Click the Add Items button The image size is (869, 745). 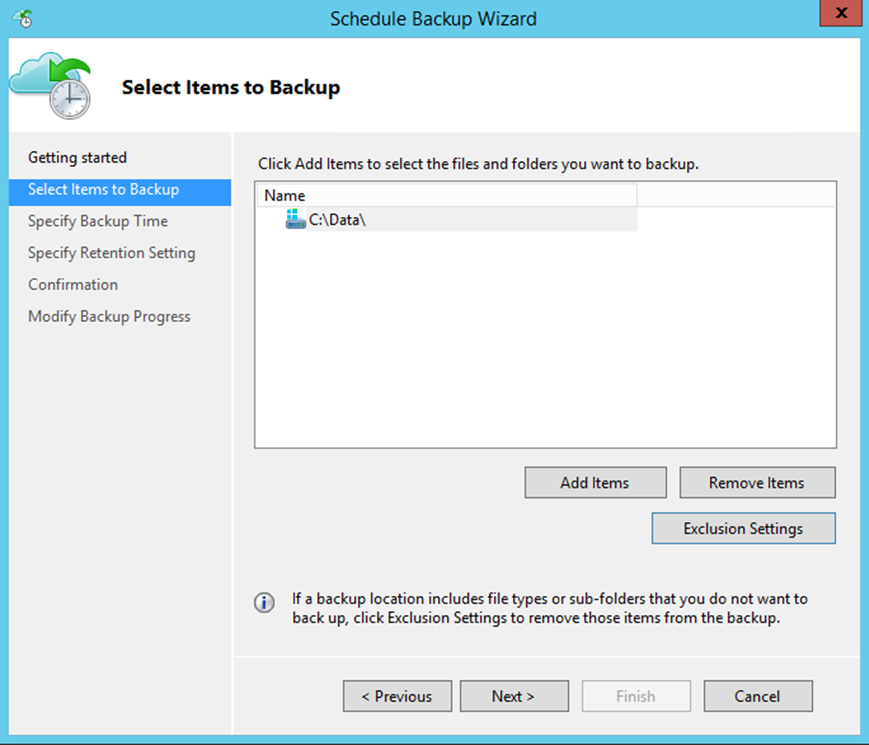(595, 482)
